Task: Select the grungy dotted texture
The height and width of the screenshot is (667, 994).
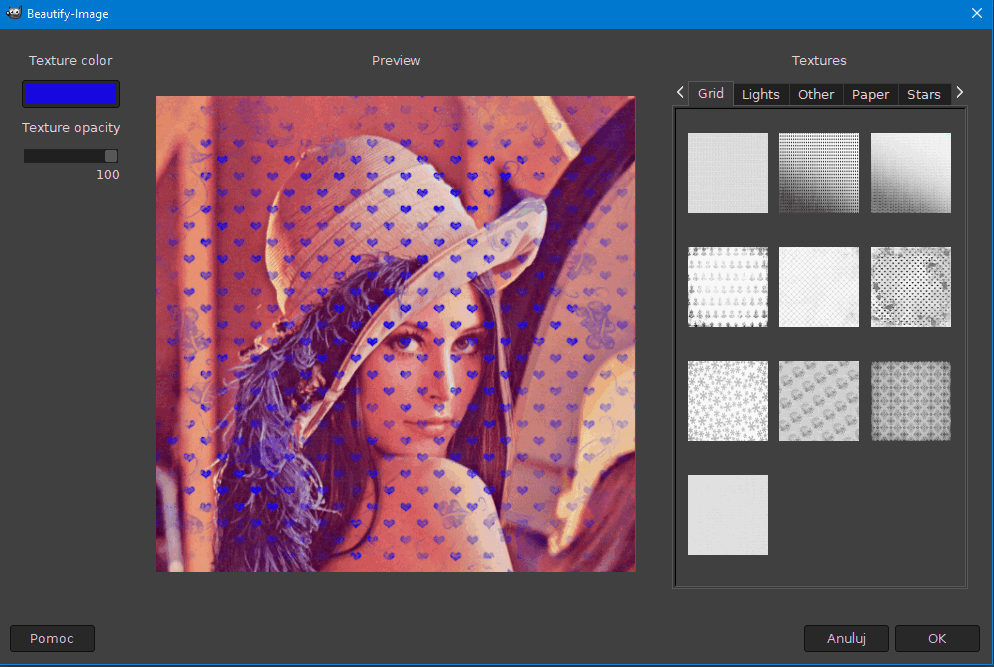Action: pyautogui.click(x=911, y=287)
